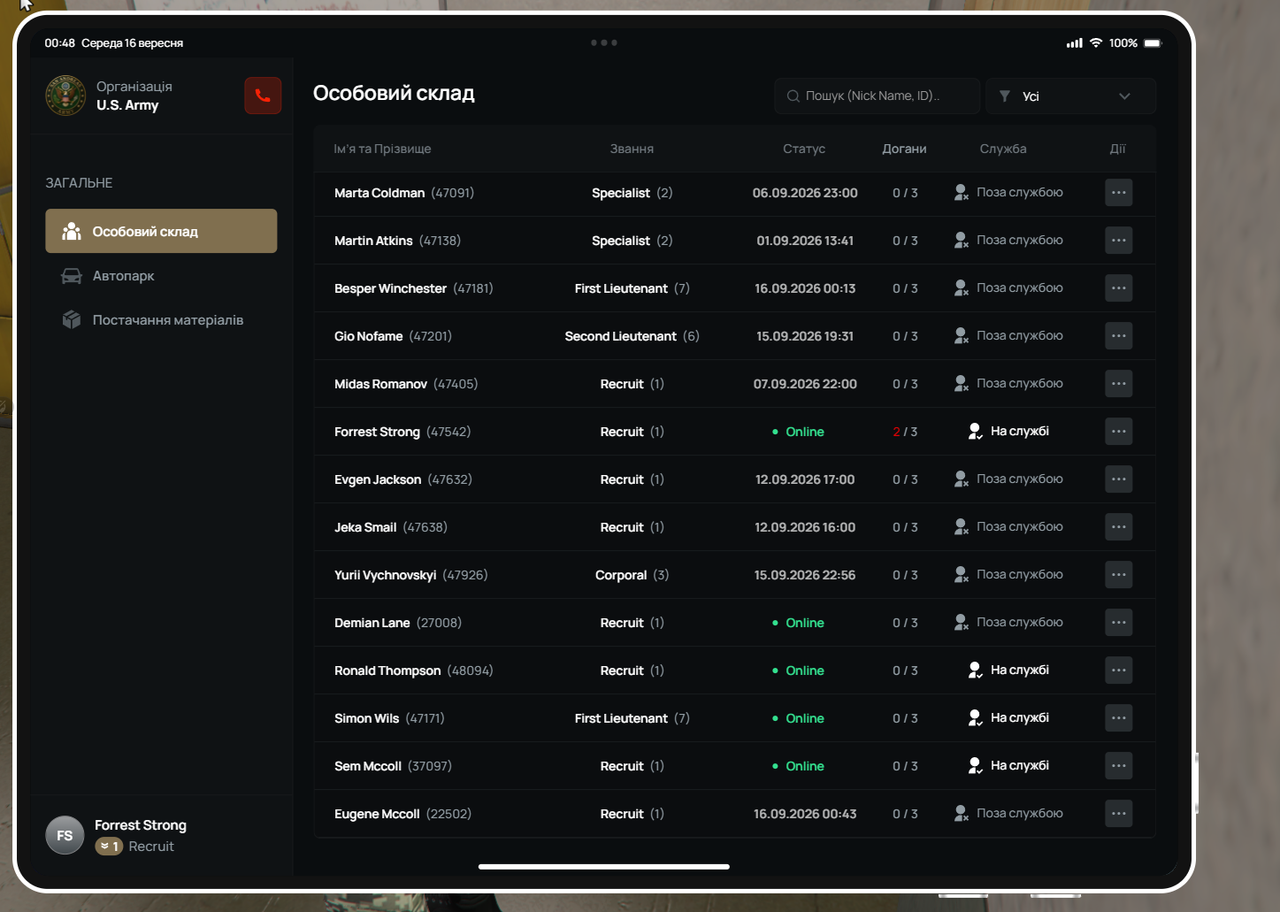Viewport: 1280px width, 912px height.
Task: Click the Служба column header
Action: click(1003, 148)
